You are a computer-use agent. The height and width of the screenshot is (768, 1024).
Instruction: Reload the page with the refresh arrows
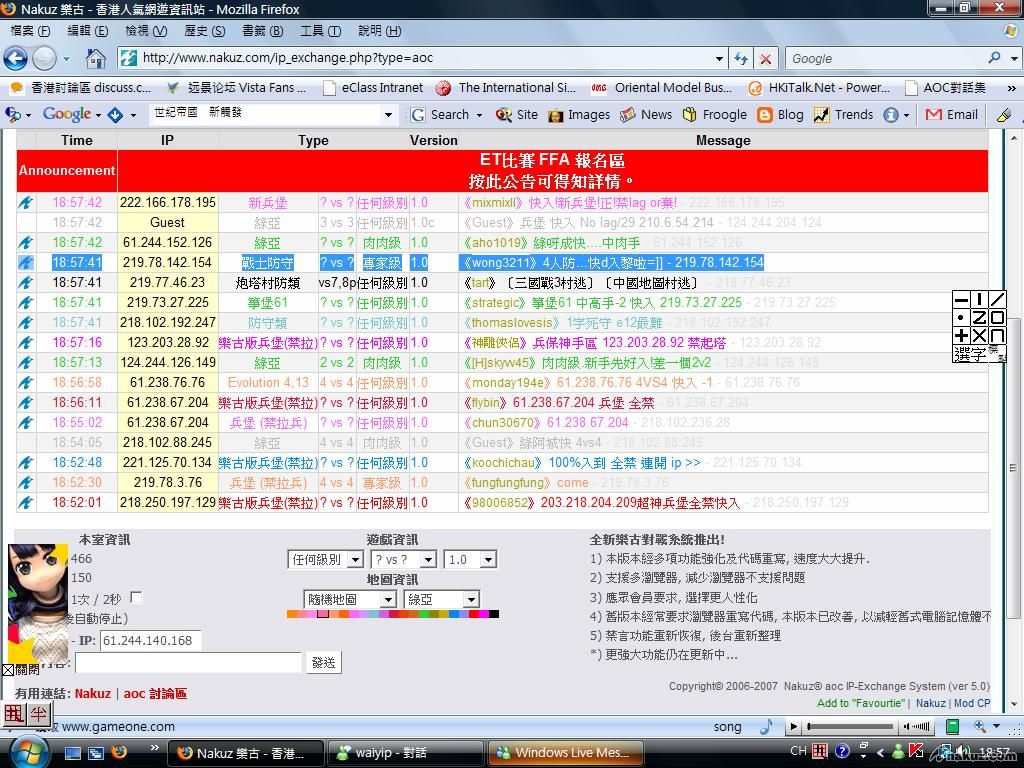click(741, 58)
